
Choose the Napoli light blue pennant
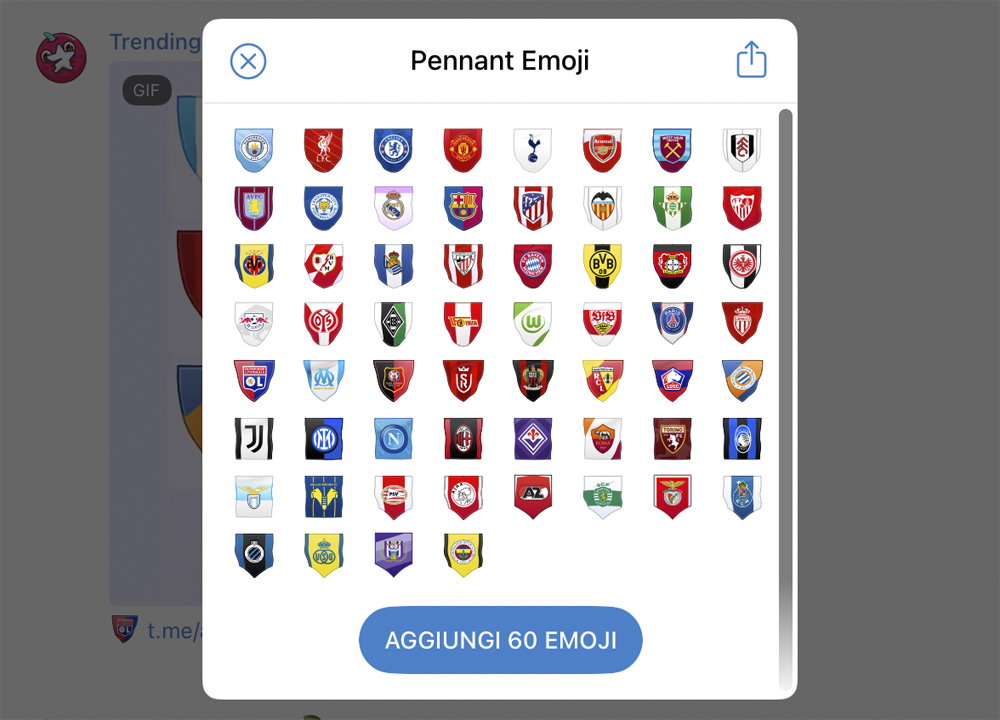click(x=393, y=439)
